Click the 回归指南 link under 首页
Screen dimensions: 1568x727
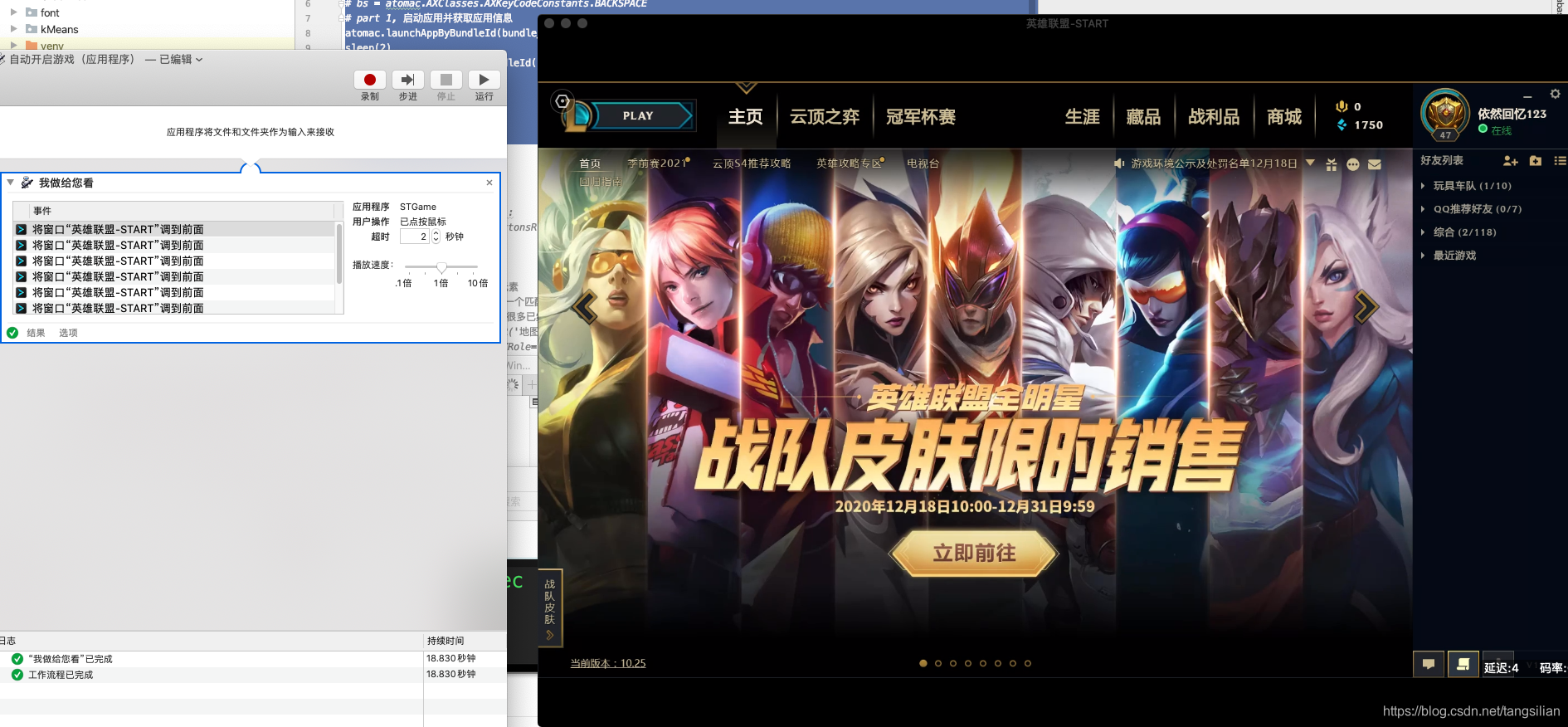600,181
